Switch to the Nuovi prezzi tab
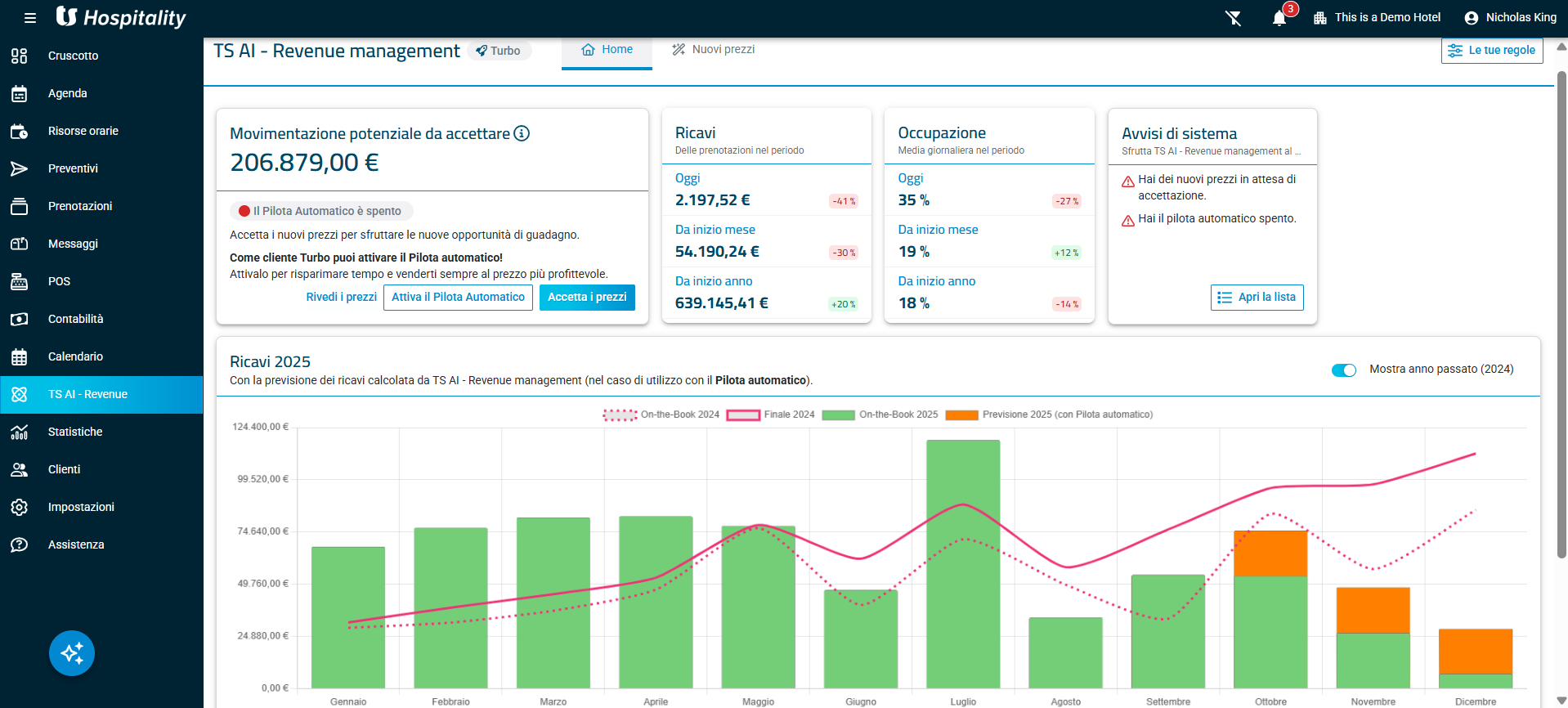 tap(713, 50)
